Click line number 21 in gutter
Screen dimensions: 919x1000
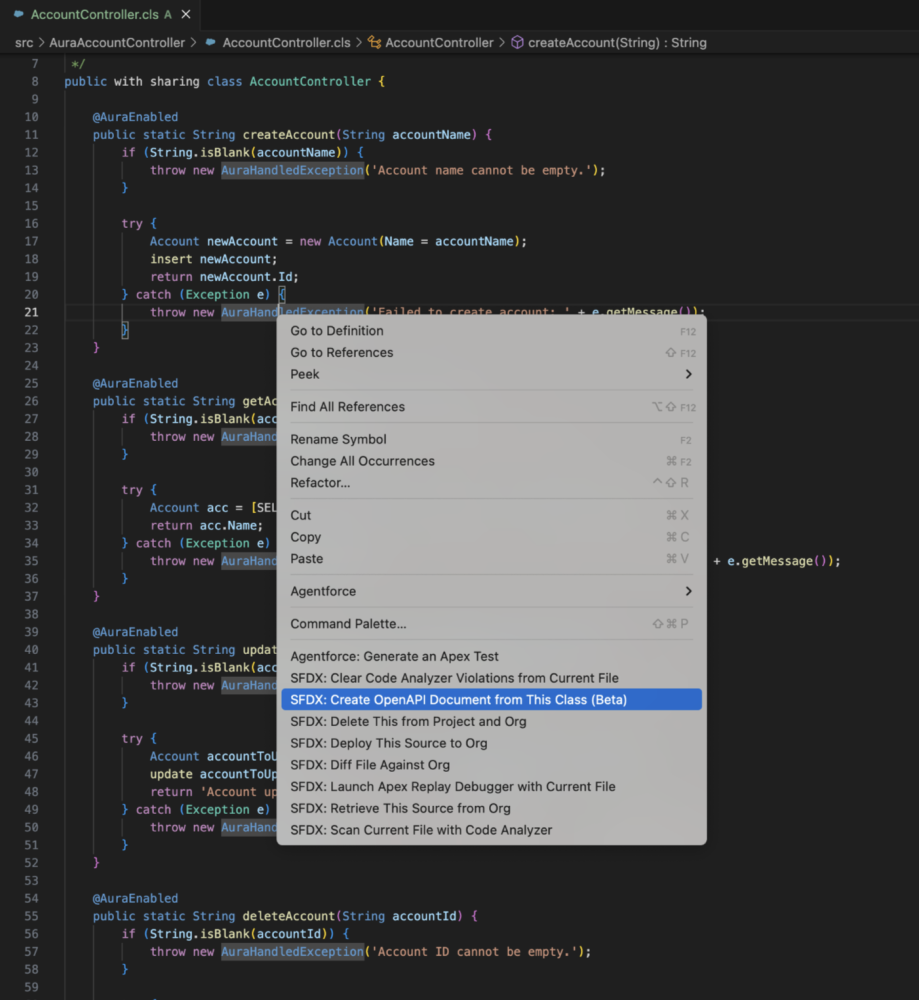31,312
